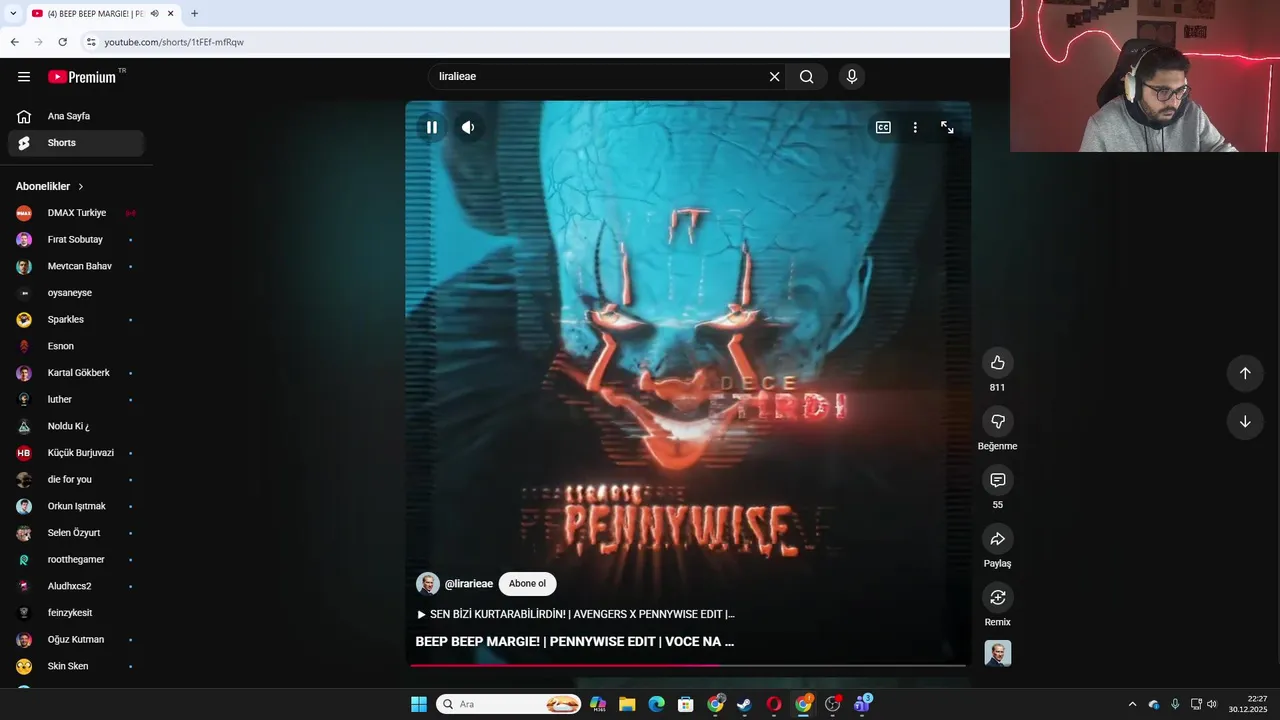Mute the tab via its speaker icon
The image size is (1280, 720).
pyautogui.click(x=154, y=14)
